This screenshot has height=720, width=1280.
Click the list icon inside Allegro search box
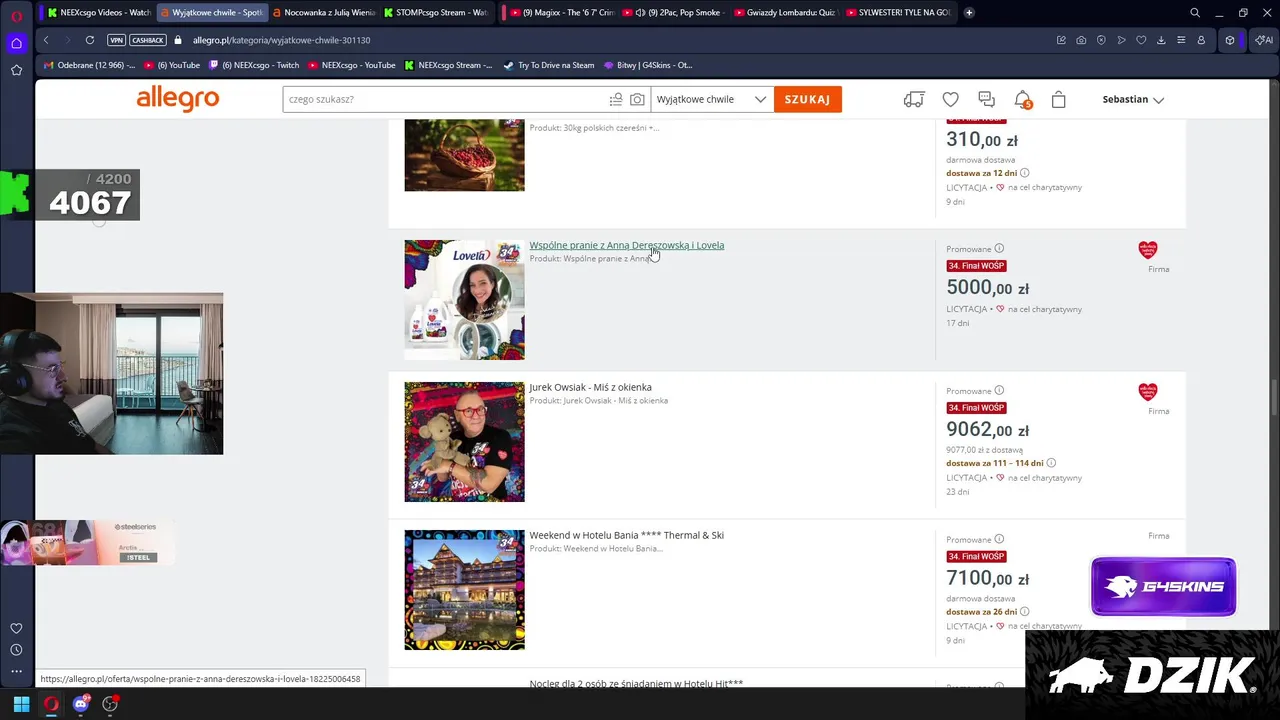pyautogui.click(x=616, y=99)
